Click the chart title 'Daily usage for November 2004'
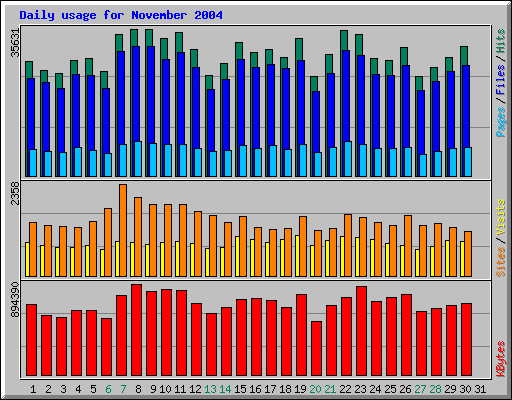Viewport: 512px width, 400px height. click(121, 15)
